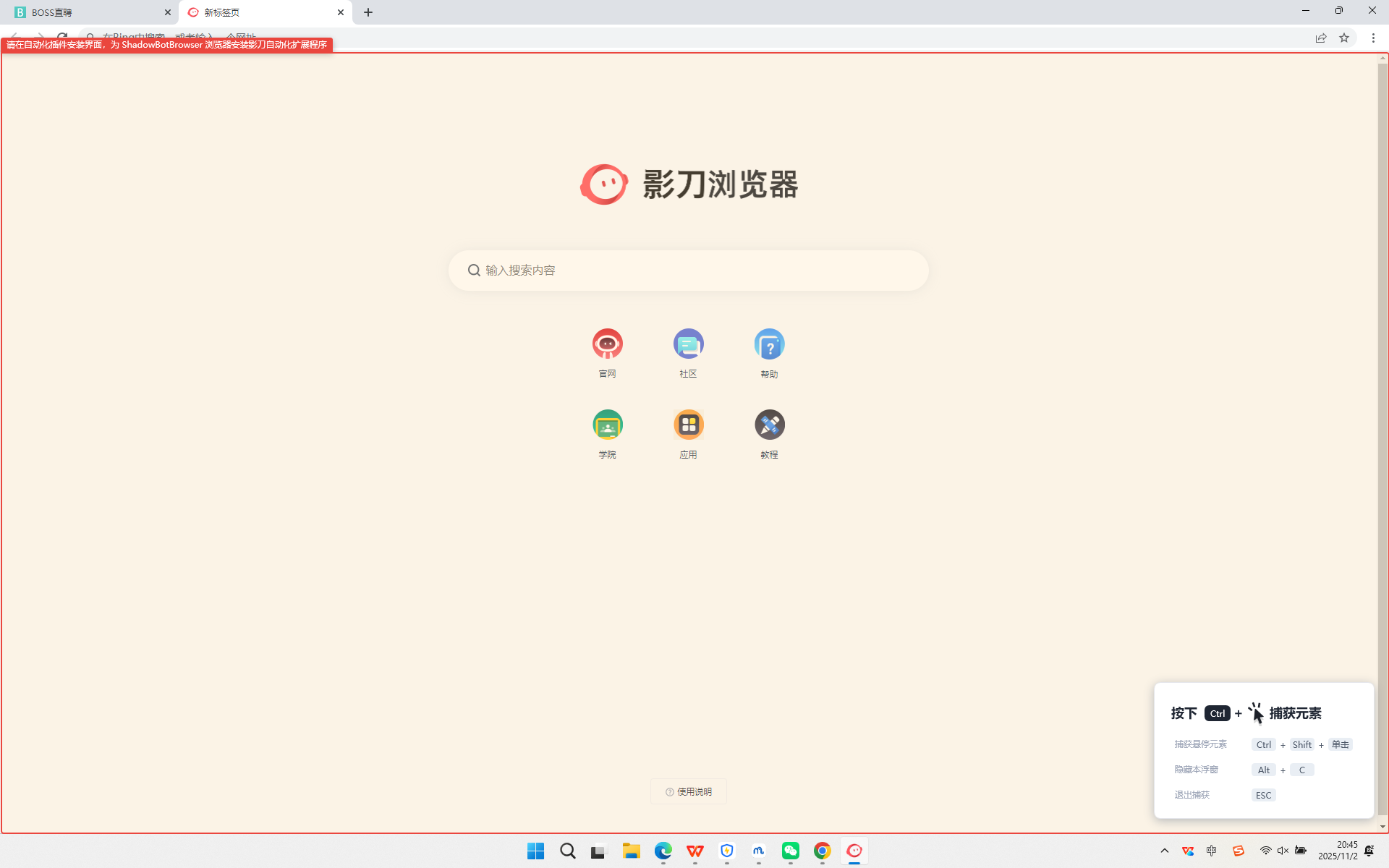Click the 影刀 browser taskbar icon
The width and height of the screenshot is (1389, 868).
coord(854,851)
